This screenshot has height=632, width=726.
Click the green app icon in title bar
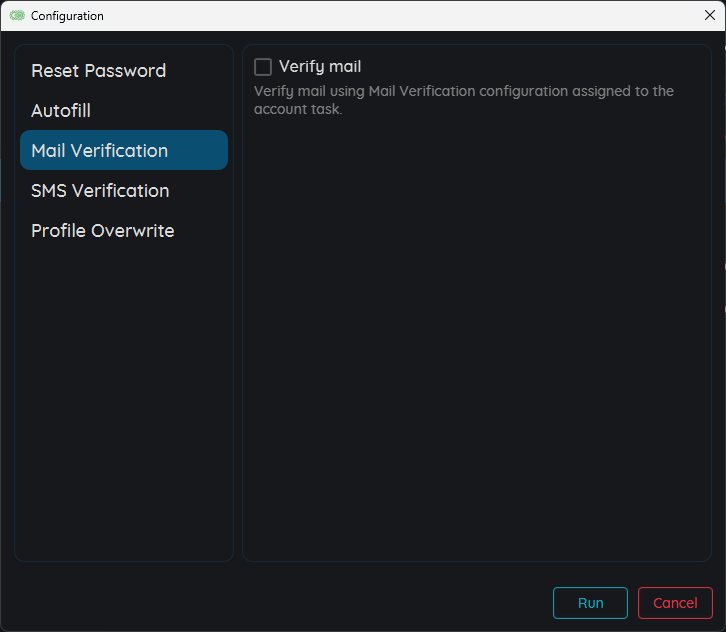16,16
